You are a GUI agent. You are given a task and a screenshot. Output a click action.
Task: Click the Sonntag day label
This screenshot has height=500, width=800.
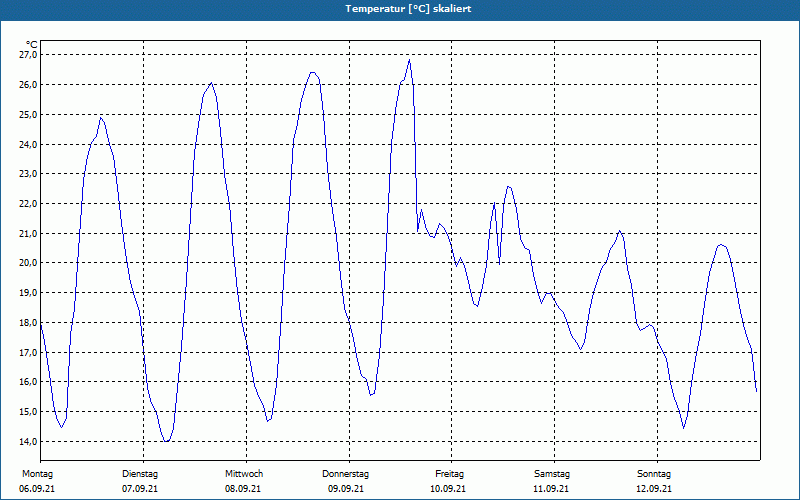tap(654, 474)
